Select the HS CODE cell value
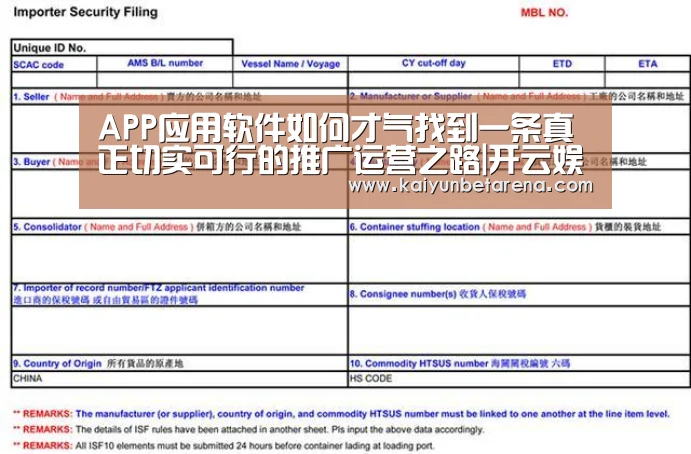 (x=371, y=379)
